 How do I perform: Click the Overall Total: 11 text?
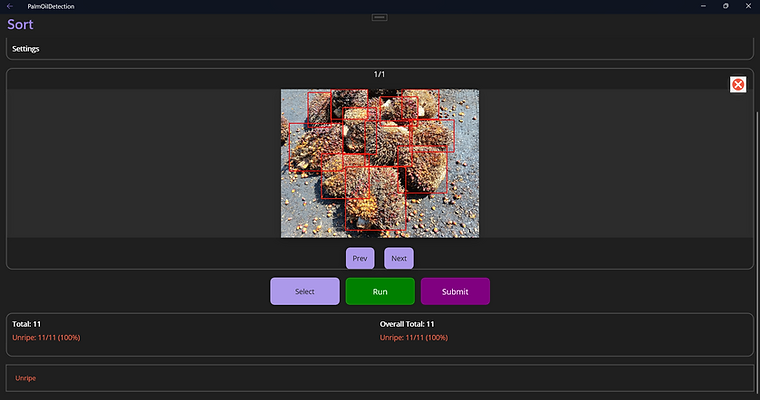407,324
